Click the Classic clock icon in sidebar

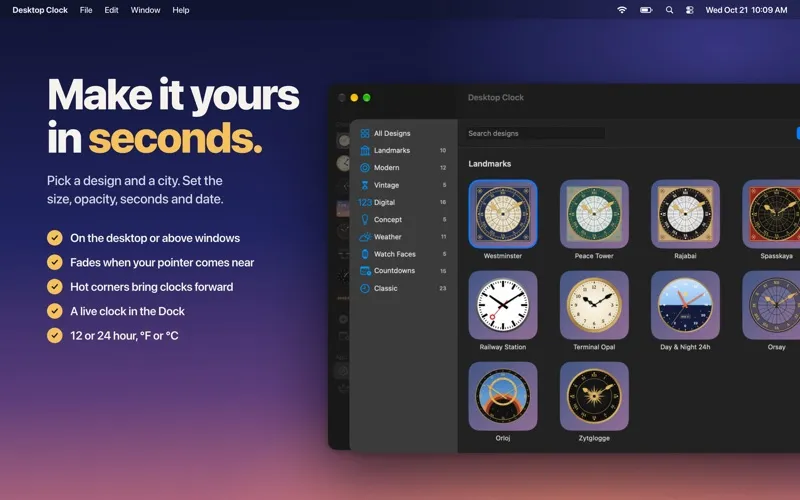365,288
